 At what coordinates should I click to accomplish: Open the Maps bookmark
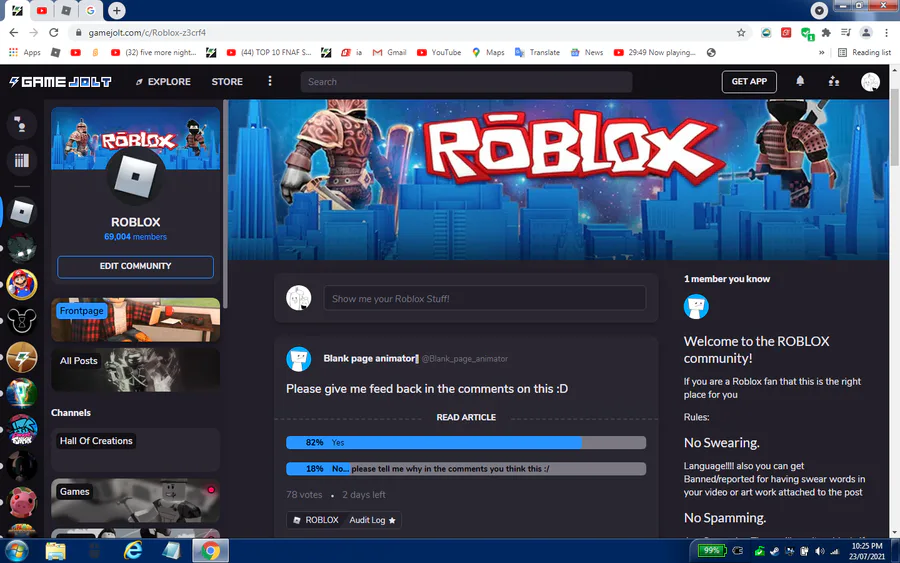[x=488, y=52]
